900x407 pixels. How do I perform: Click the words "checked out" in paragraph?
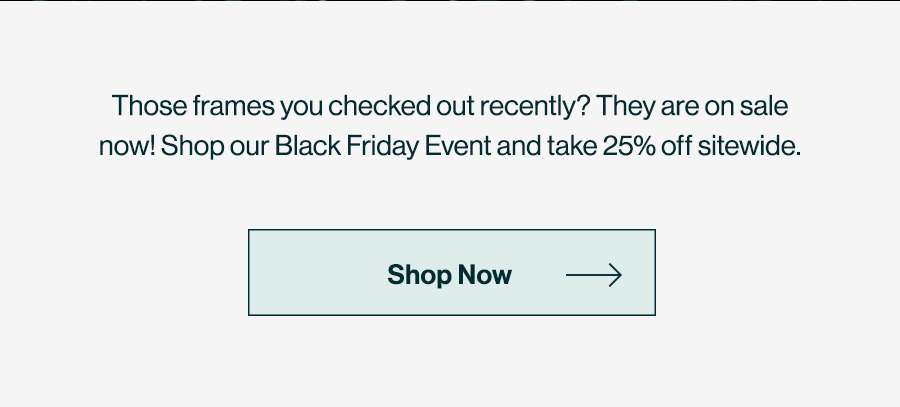(401, 106)
